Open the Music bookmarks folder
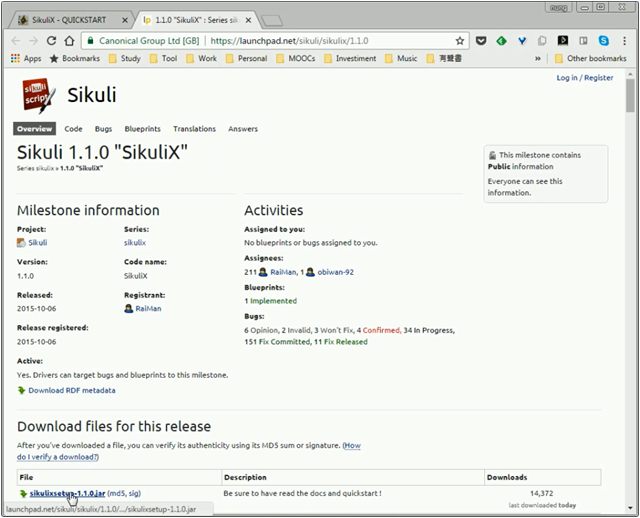The image size is (640, 518). click(x=401, y=58)
